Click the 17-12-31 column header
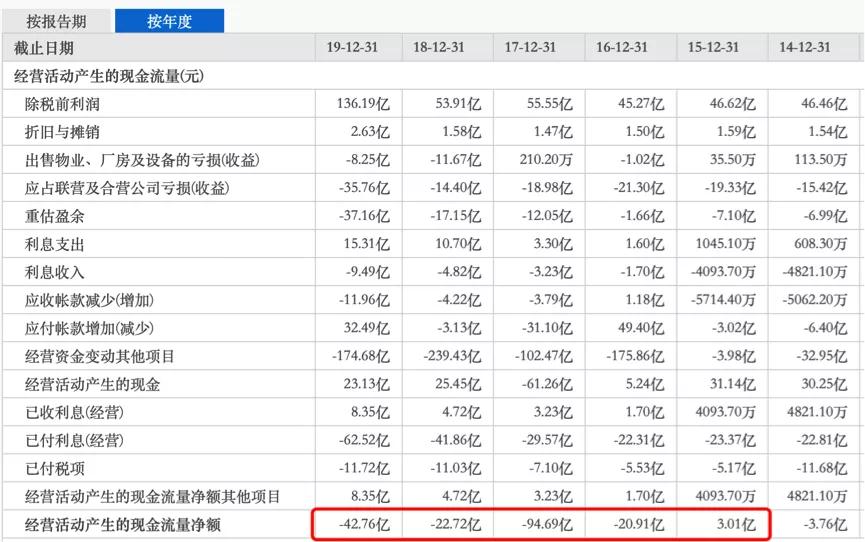The image size is (865, 542). click(x=530, y=47)
